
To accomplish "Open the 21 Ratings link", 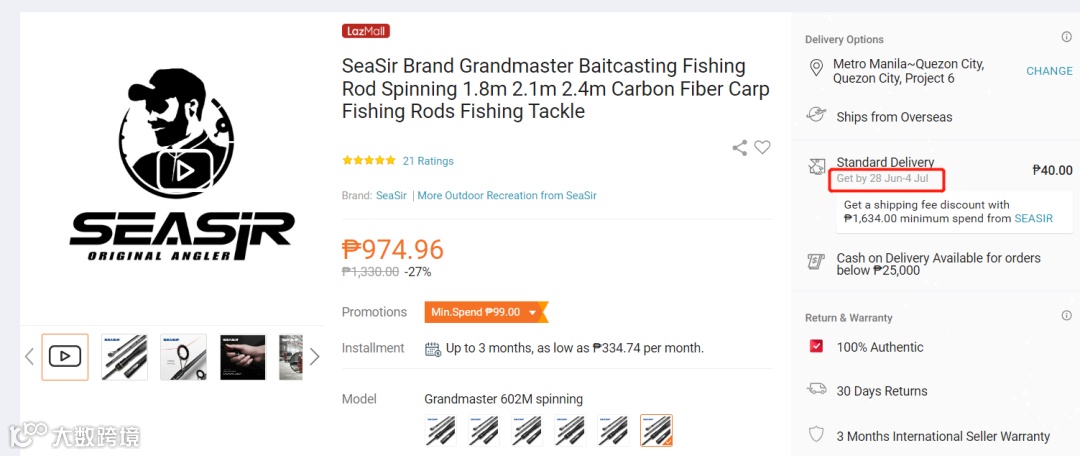I will point(428,161).
